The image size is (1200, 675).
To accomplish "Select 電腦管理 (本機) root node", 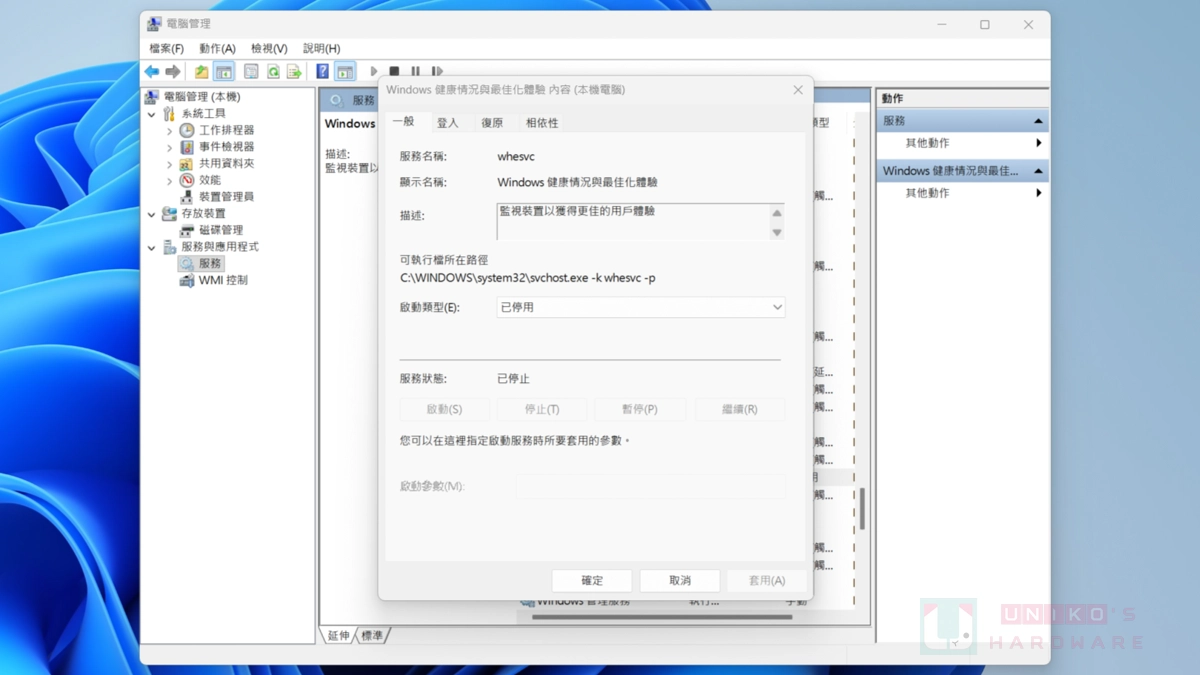I will 201,97.
